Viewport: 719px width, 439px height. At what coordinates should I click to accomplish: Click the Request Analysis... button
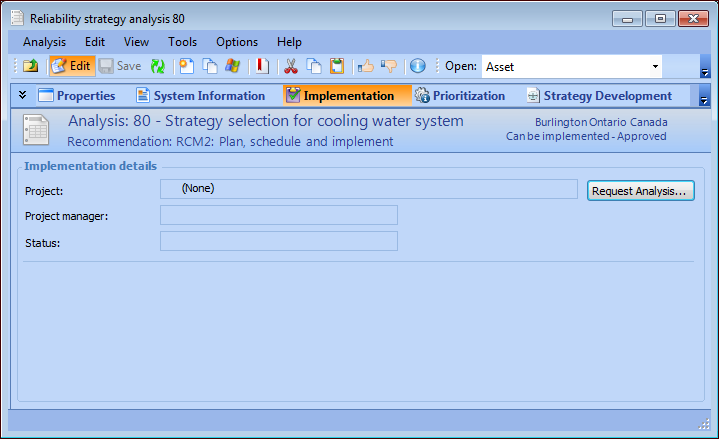(x=641, y=191)
